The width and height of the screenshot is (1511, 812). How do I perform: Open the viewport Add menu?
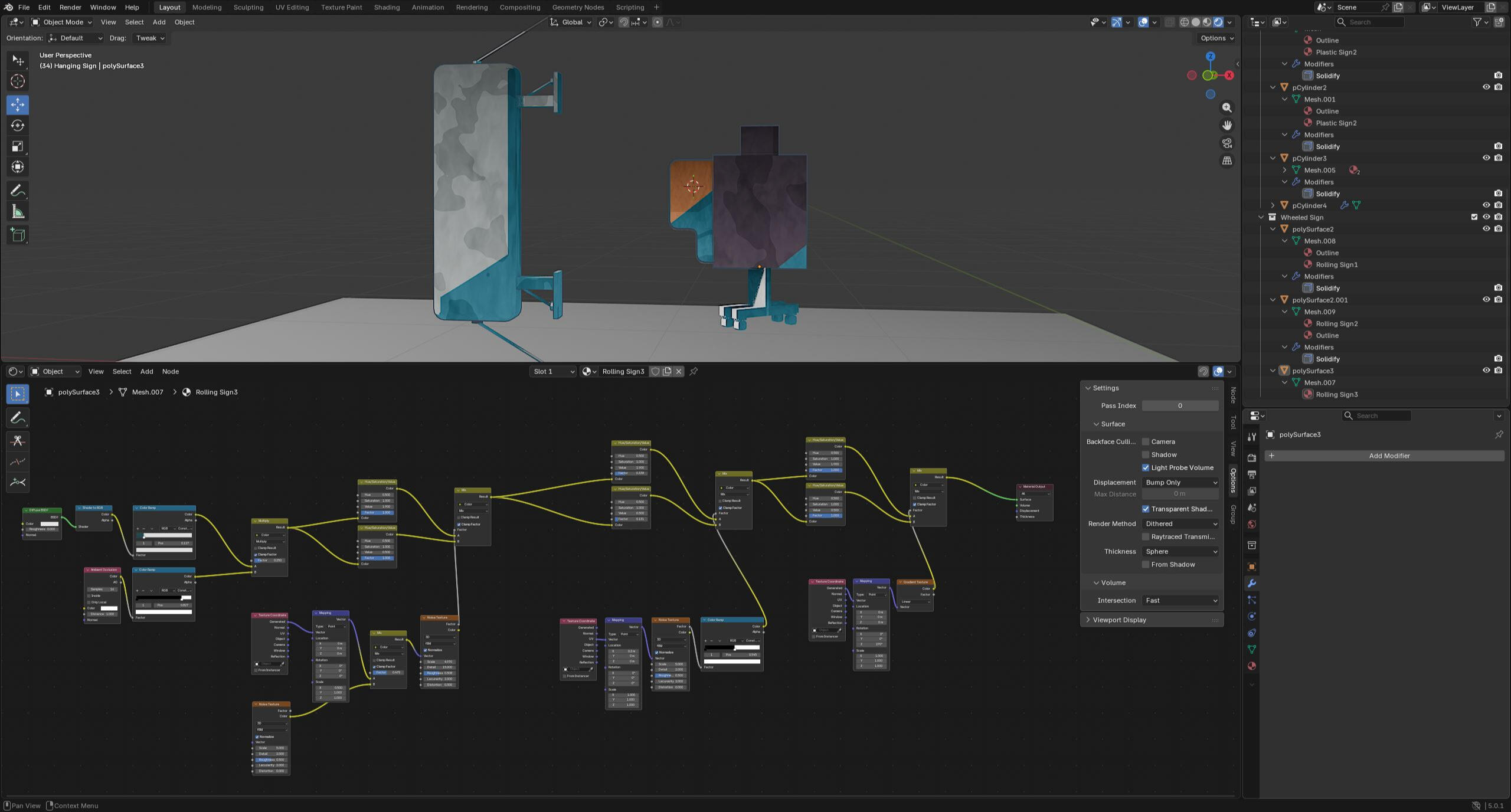pyautogui.click(x=159, y=22)
